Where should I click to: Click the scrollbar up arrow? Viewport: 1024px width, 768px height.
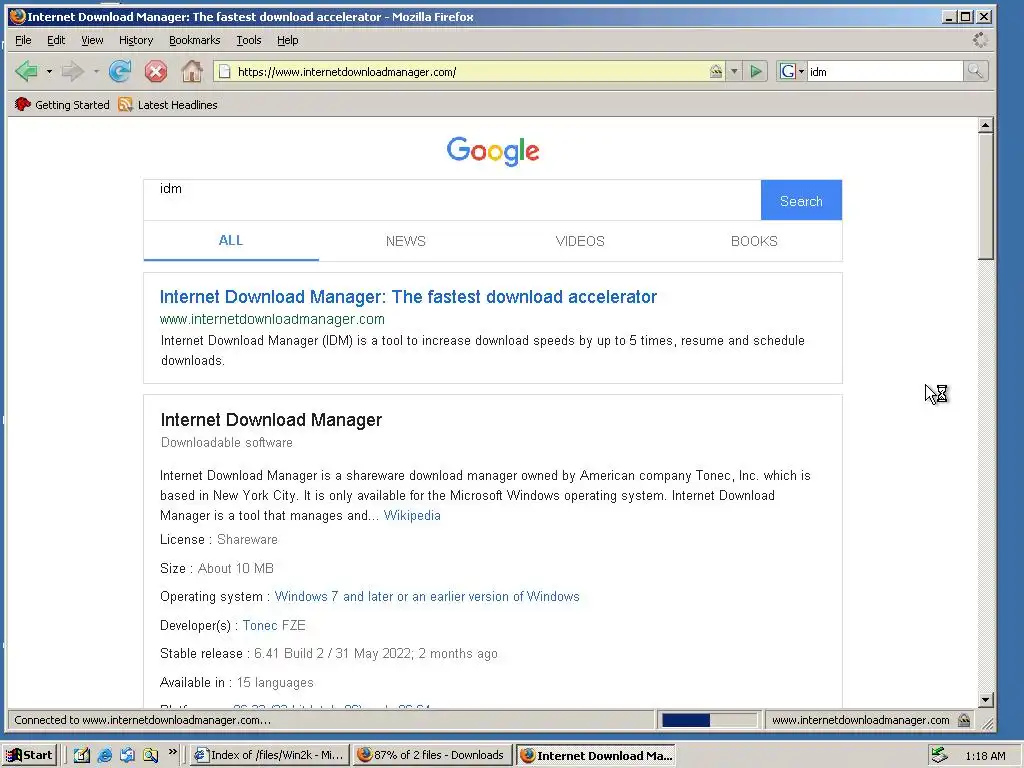[985, 125]
